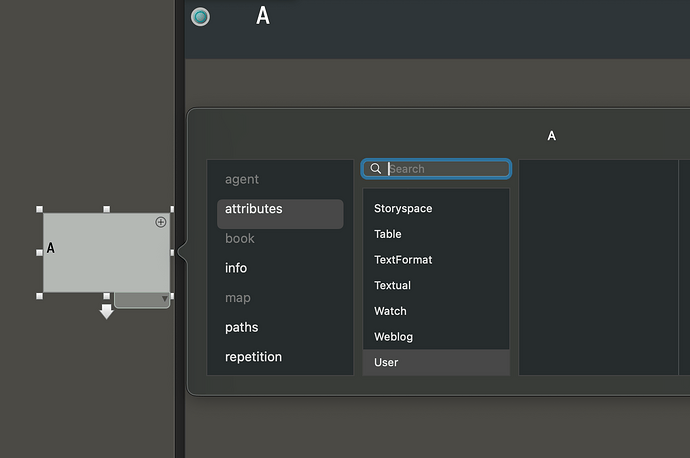Screen dimensions: 690x458
Task: Pick the TextFormat attribute group
Action: click(x=403, y=260)
